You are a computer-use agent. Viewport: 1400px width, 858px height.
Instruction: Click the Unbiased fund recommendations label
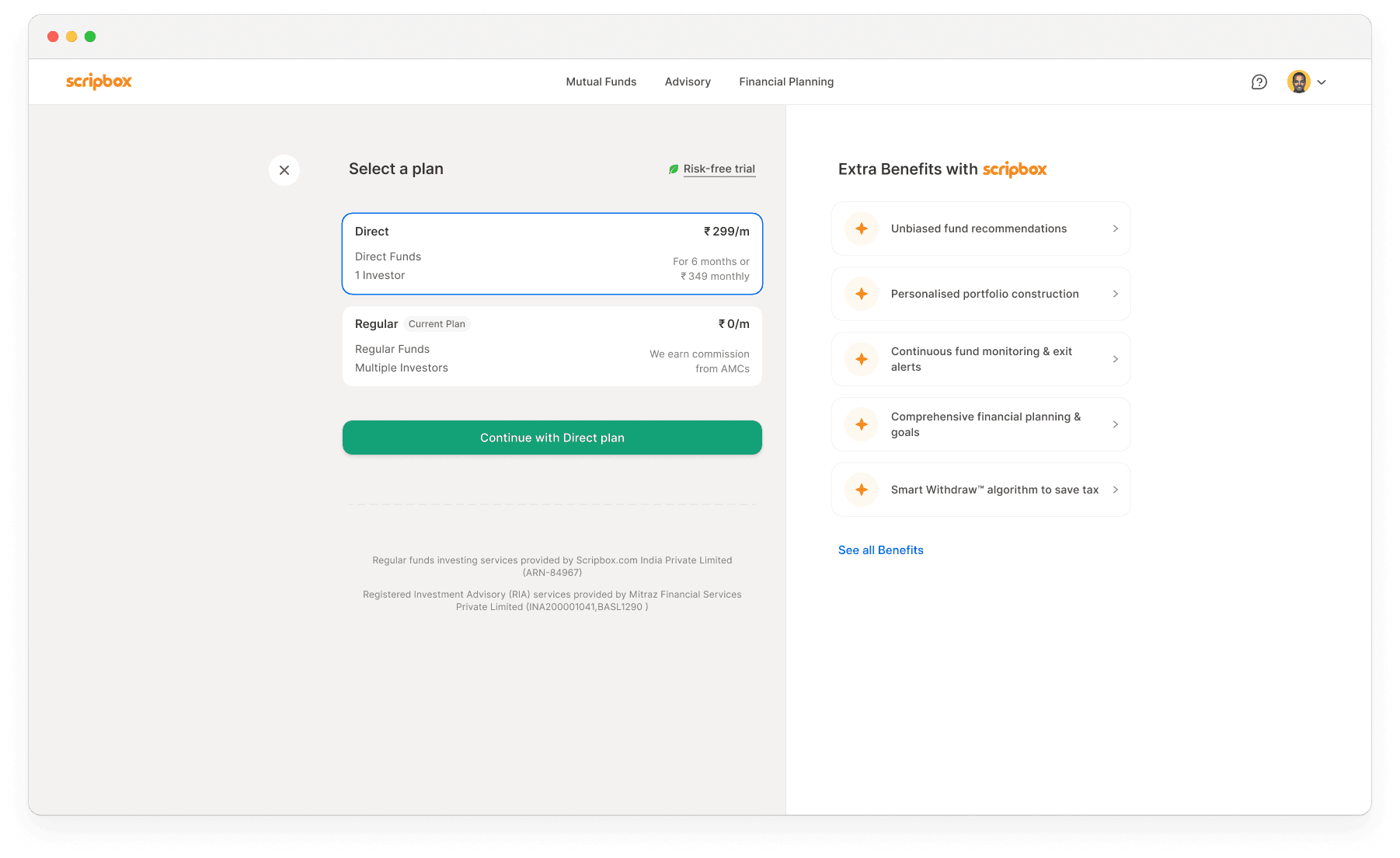(979, 228)
